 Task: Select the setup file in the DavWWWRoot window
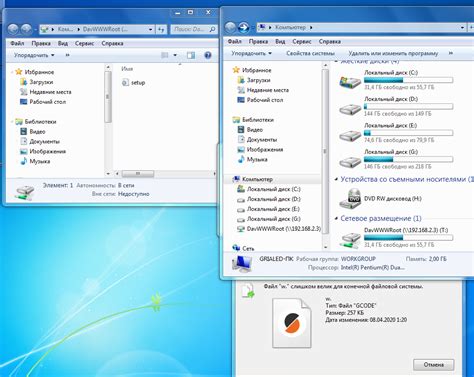point(134,82)
